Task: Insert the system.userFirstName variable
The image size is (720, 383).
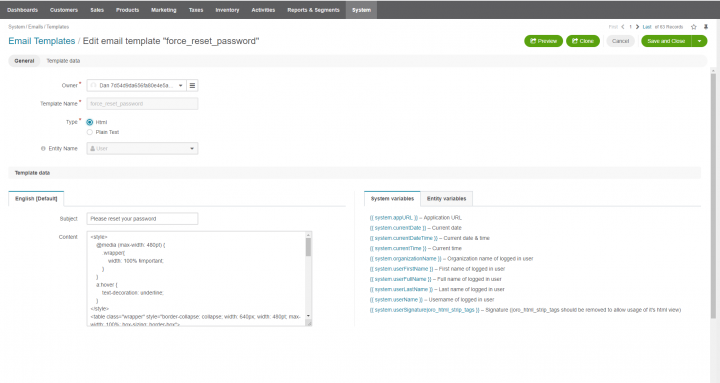Action: tap(401, 269)
